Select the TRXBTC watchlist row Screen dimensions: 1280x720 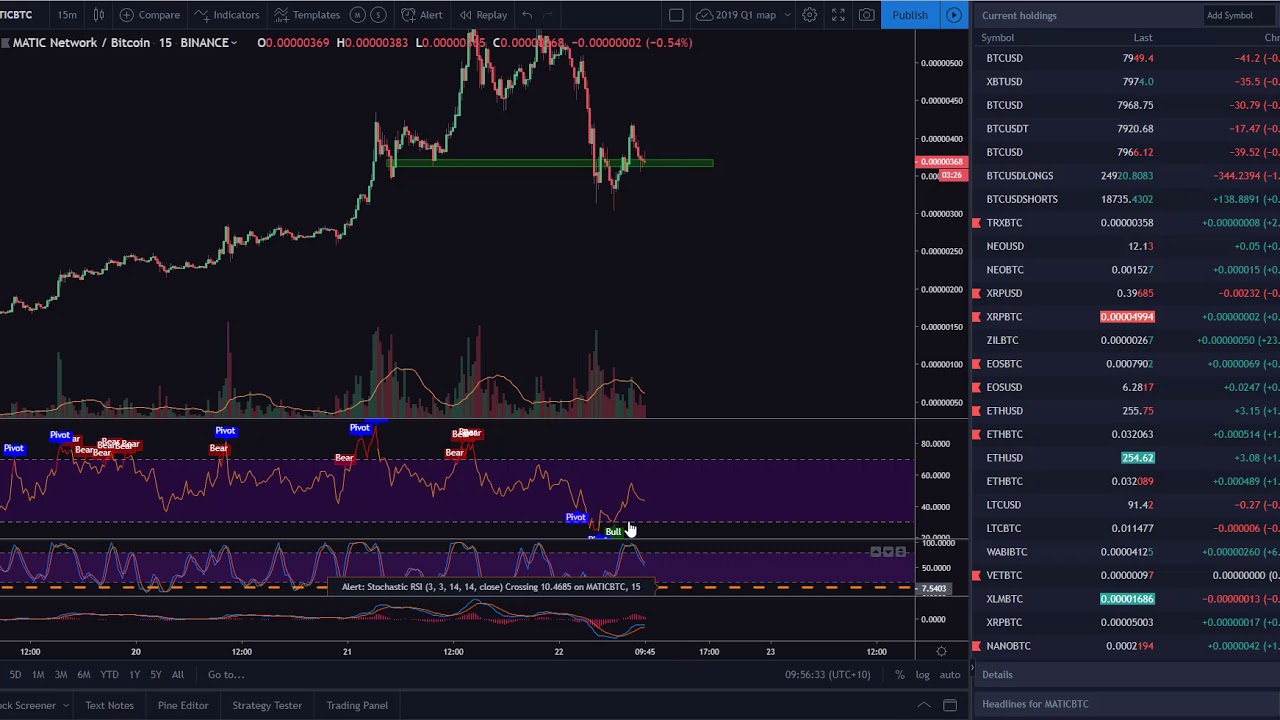coord(1127,223)
